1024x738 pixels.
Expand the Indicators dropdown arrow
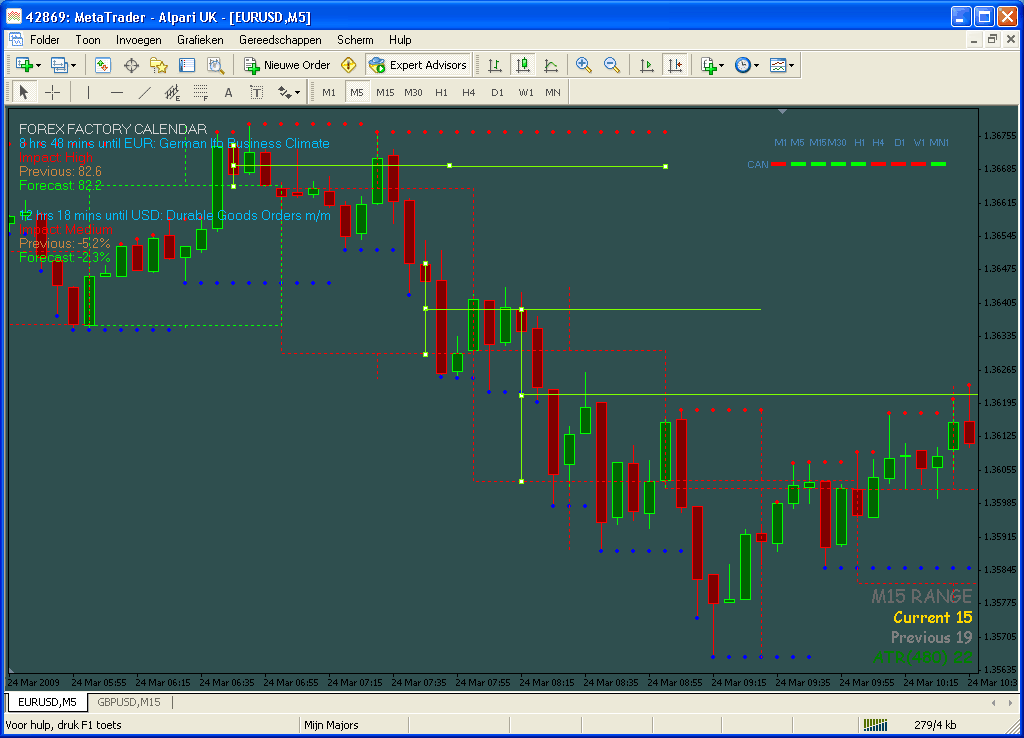coord(722,65)
